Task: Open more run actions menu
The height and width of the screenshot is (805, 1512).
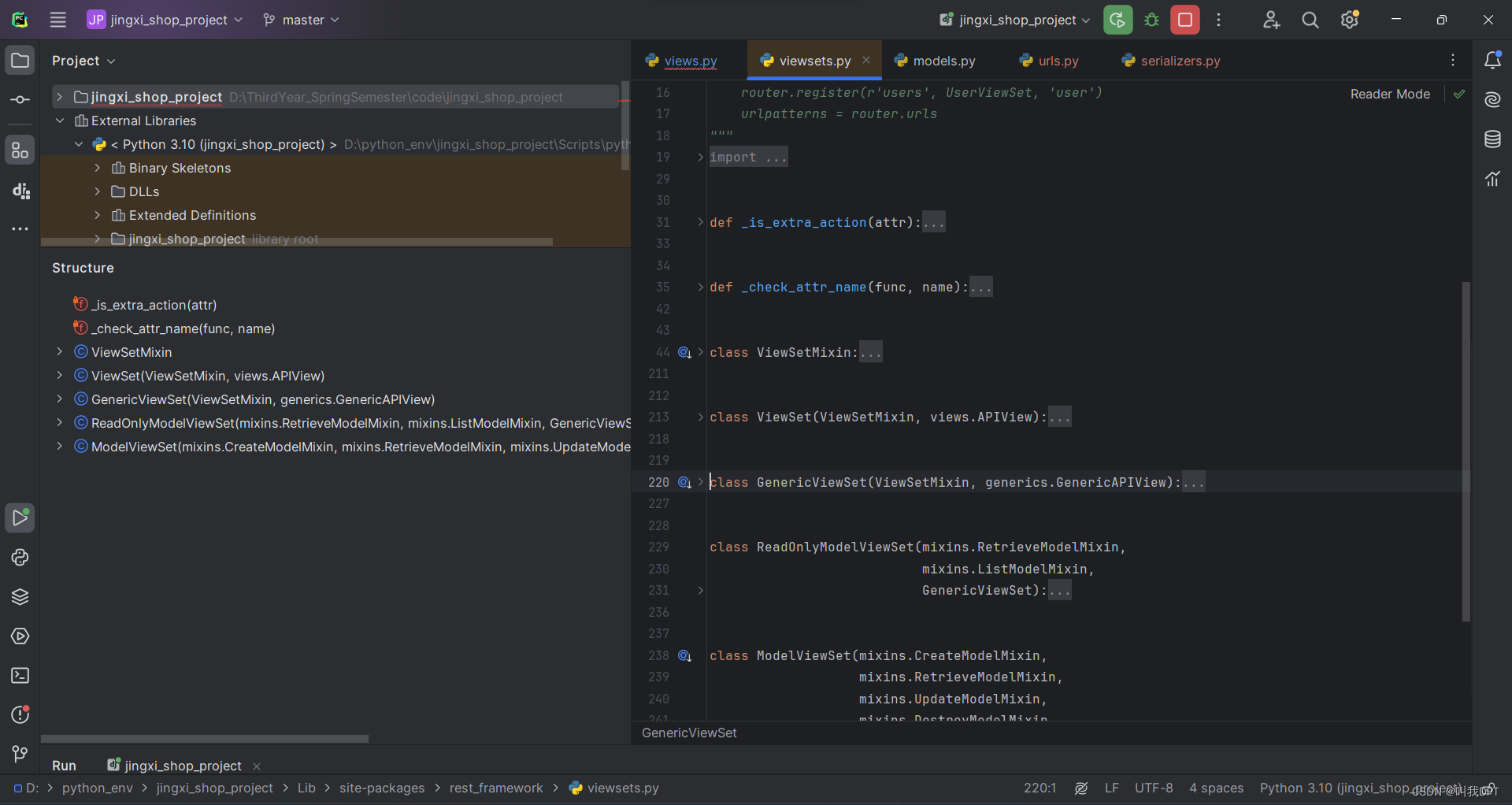Action: (x=1218, y=20)
